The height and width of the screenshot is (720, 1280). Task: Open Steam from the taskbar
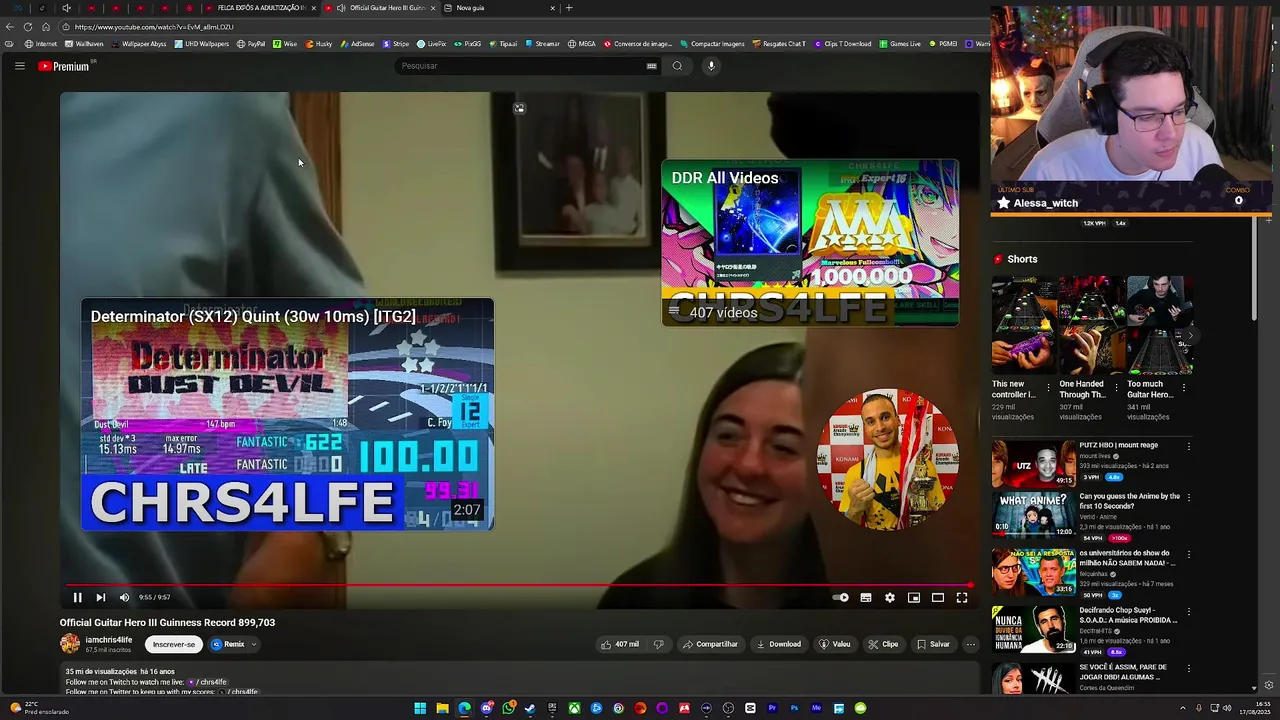click(530, 708)
